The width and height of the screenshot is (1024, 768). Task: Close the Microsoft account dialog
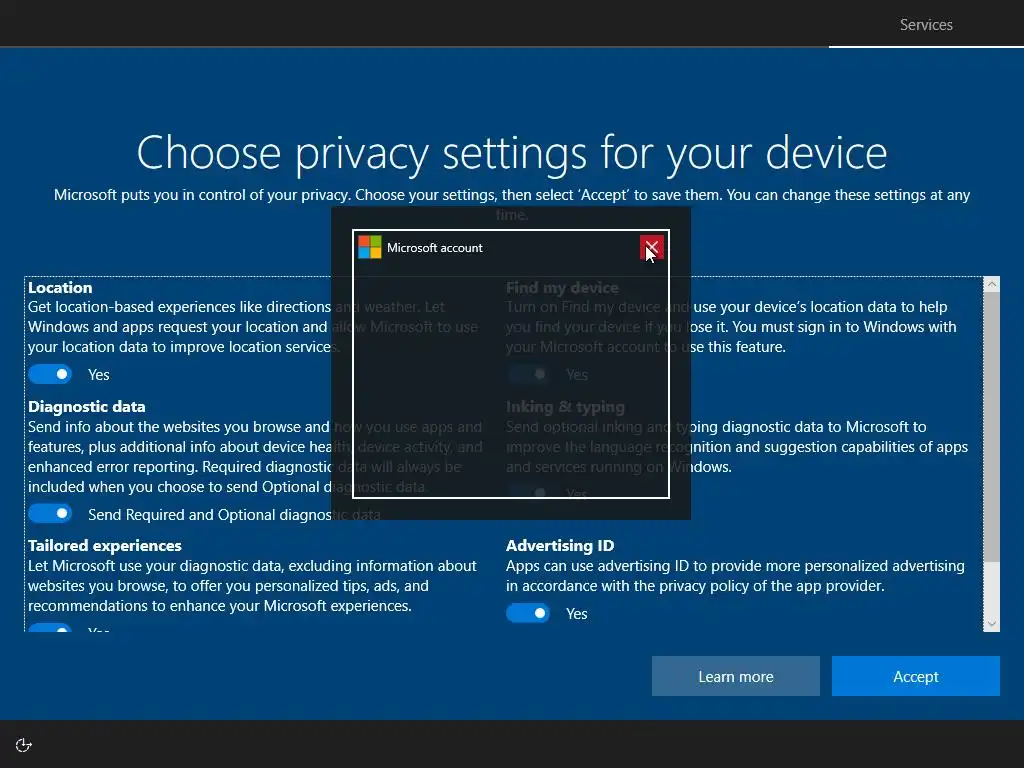pyautogui.click(x=652, y=248)
